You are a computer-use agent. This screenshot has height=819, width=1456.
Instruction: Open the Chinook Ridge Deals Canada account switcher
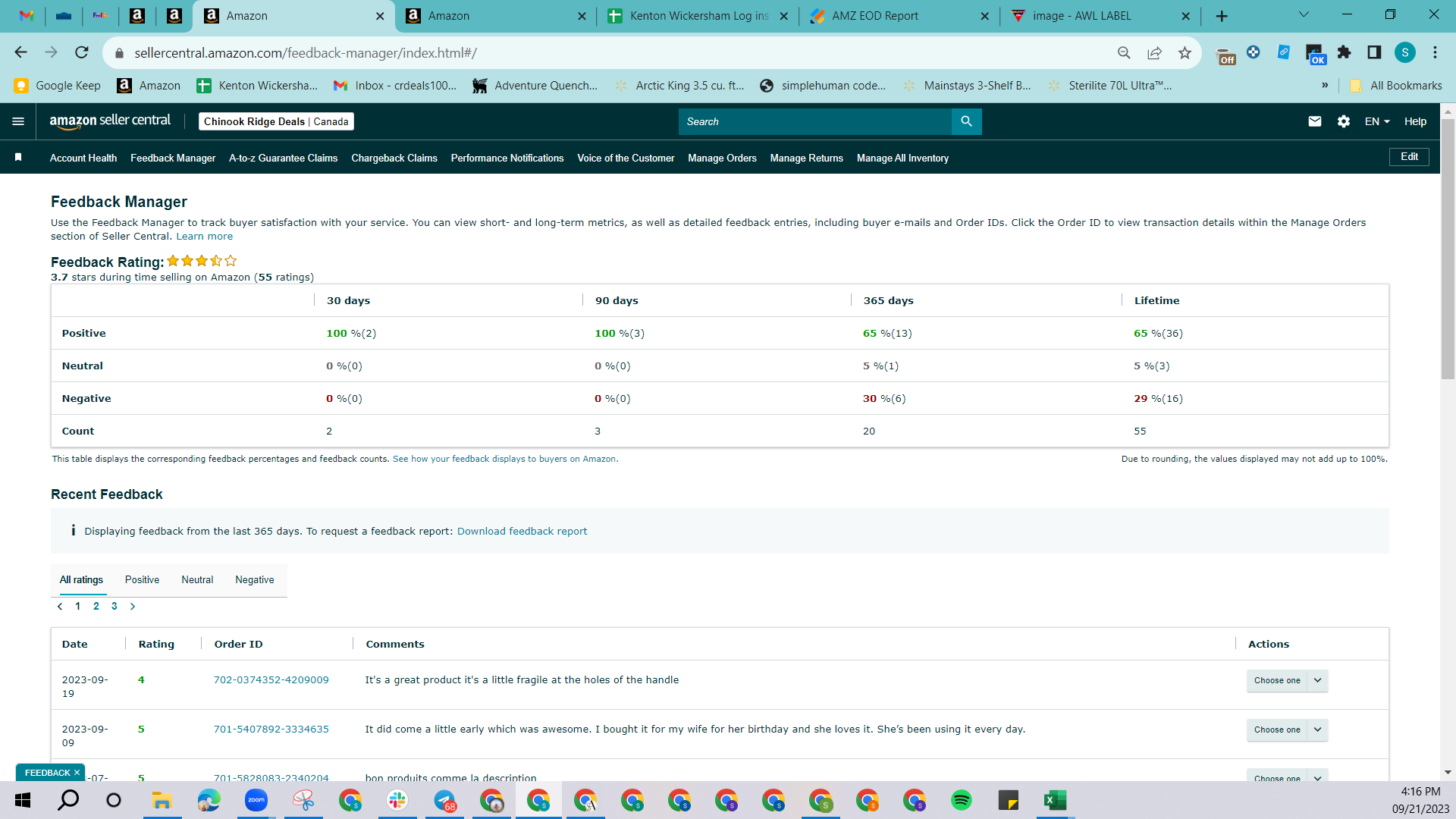(x=276, y=121)
